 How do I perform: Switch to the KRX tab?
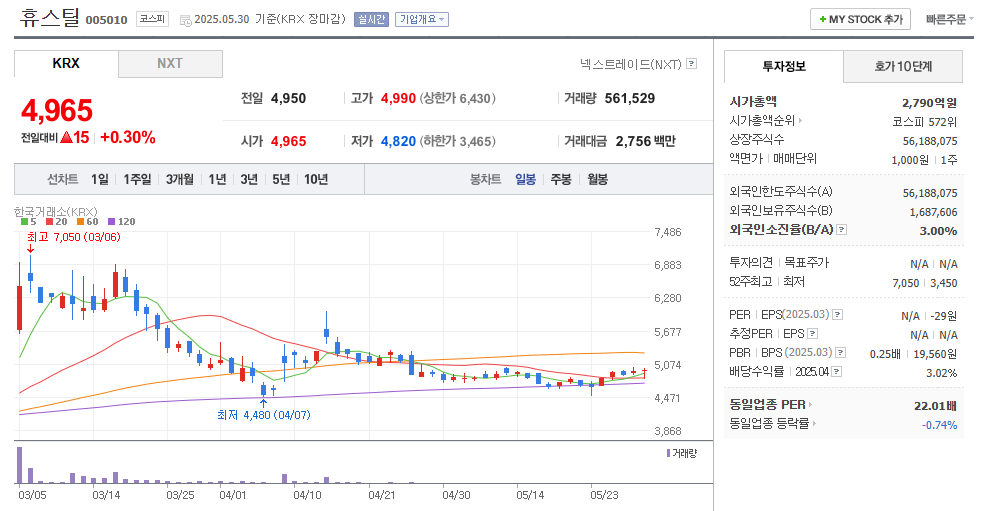pos(66,64)
